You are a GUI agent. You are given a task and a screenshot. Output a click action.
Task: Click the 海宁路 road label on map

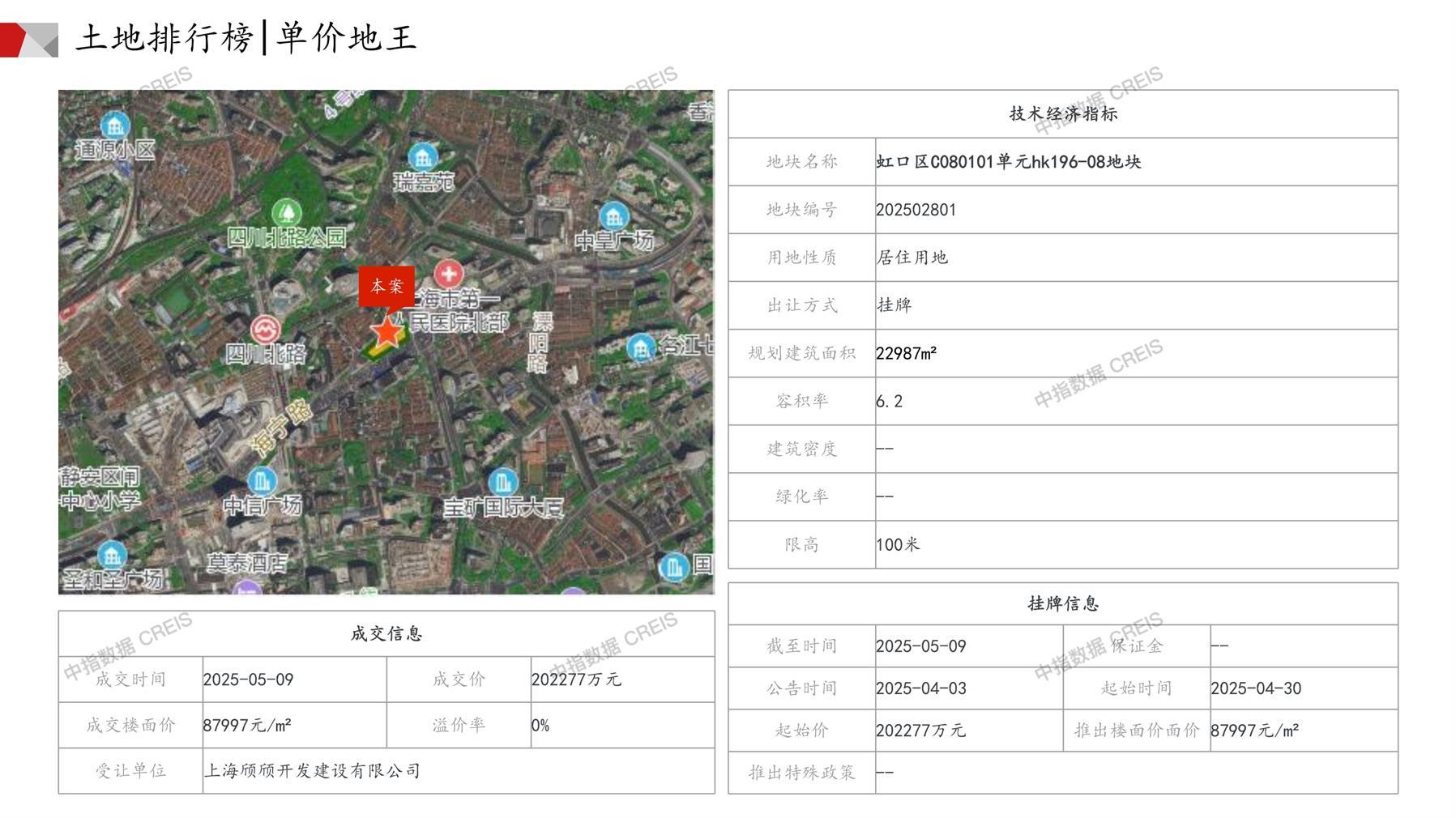280,426
